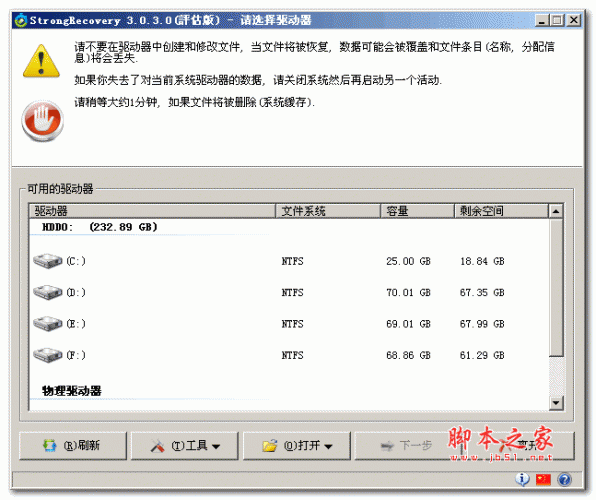
Task: Minimize the StrongRecovery window
Action: click(x=542, y=20)
